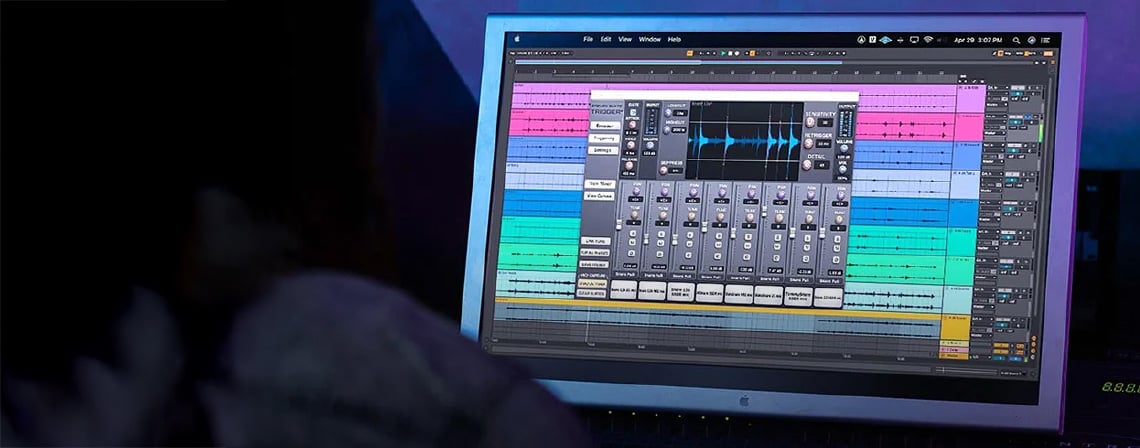Click the Lowcut filter knob
The height and width of the screenshot is (448, 1140).
[x=667, y=113]
